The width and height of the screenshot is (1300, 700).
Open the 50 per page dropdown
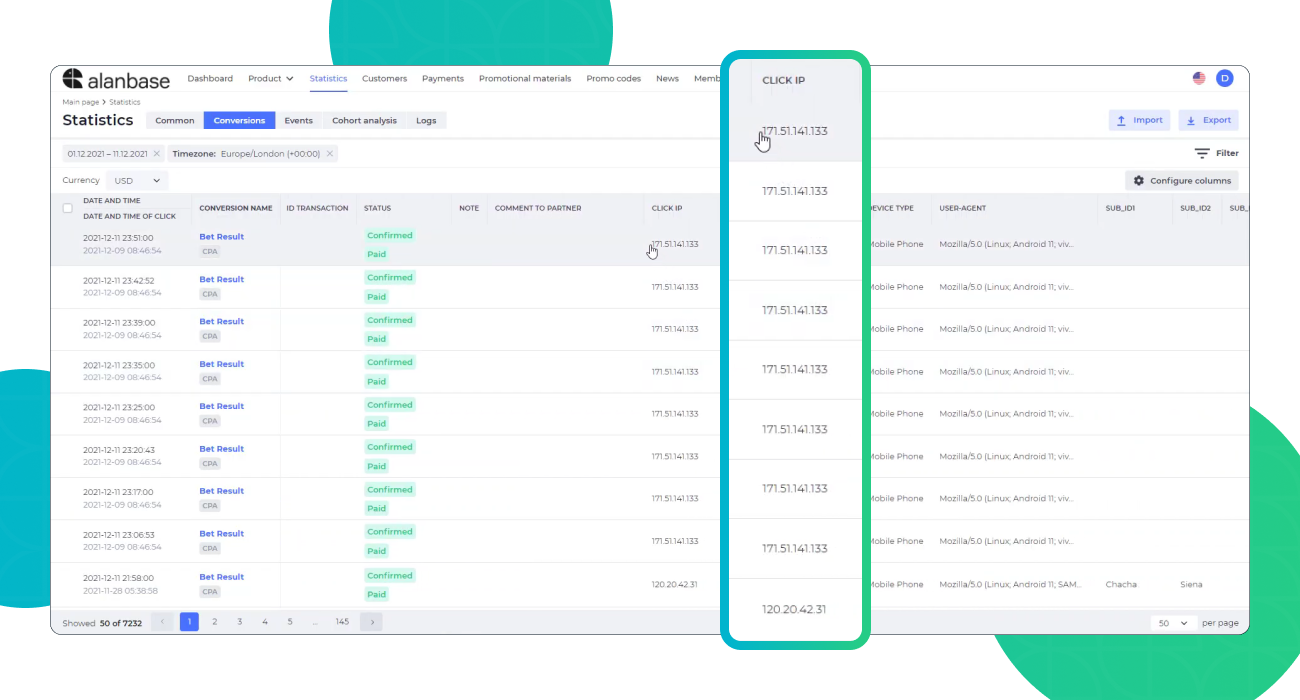1172,623
